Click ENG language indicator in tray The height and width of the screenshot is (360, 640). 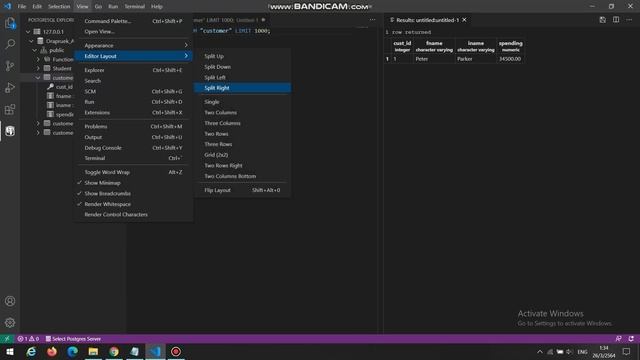(582, 351)
